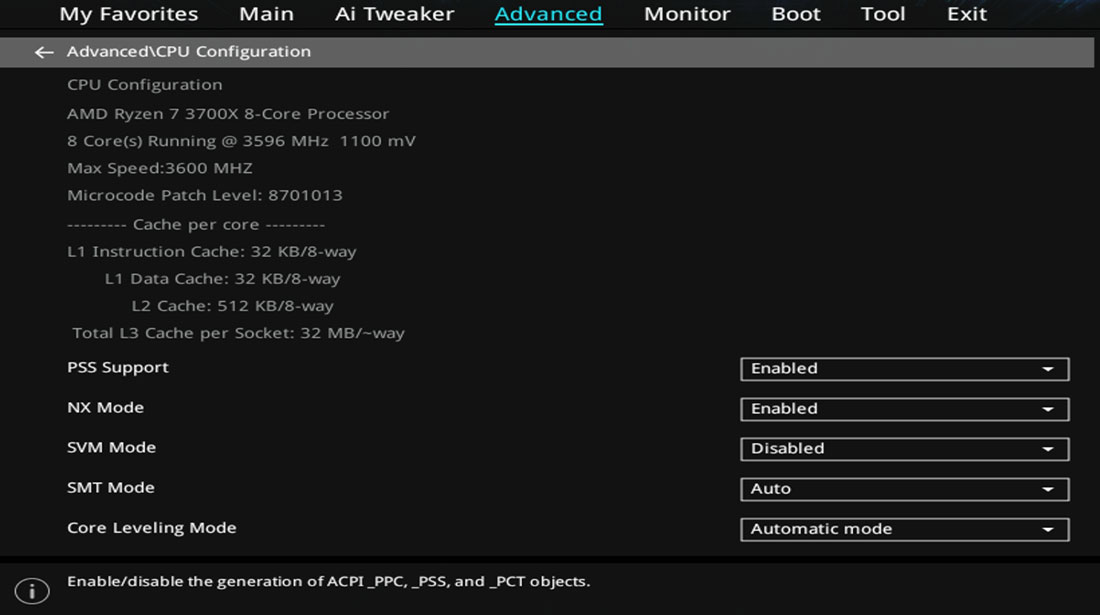Click the 8 Core(s) Running @ 3596 MHz line

pos(241,141)
